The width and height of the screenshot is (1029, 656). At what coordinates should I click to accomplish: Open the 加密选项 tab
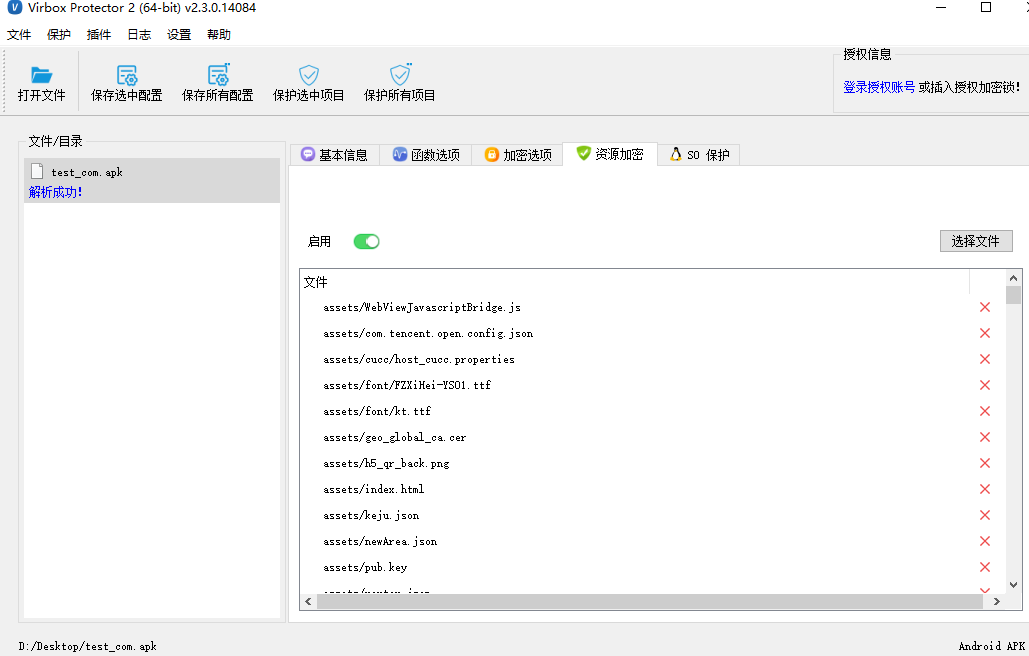coord(517,154)
